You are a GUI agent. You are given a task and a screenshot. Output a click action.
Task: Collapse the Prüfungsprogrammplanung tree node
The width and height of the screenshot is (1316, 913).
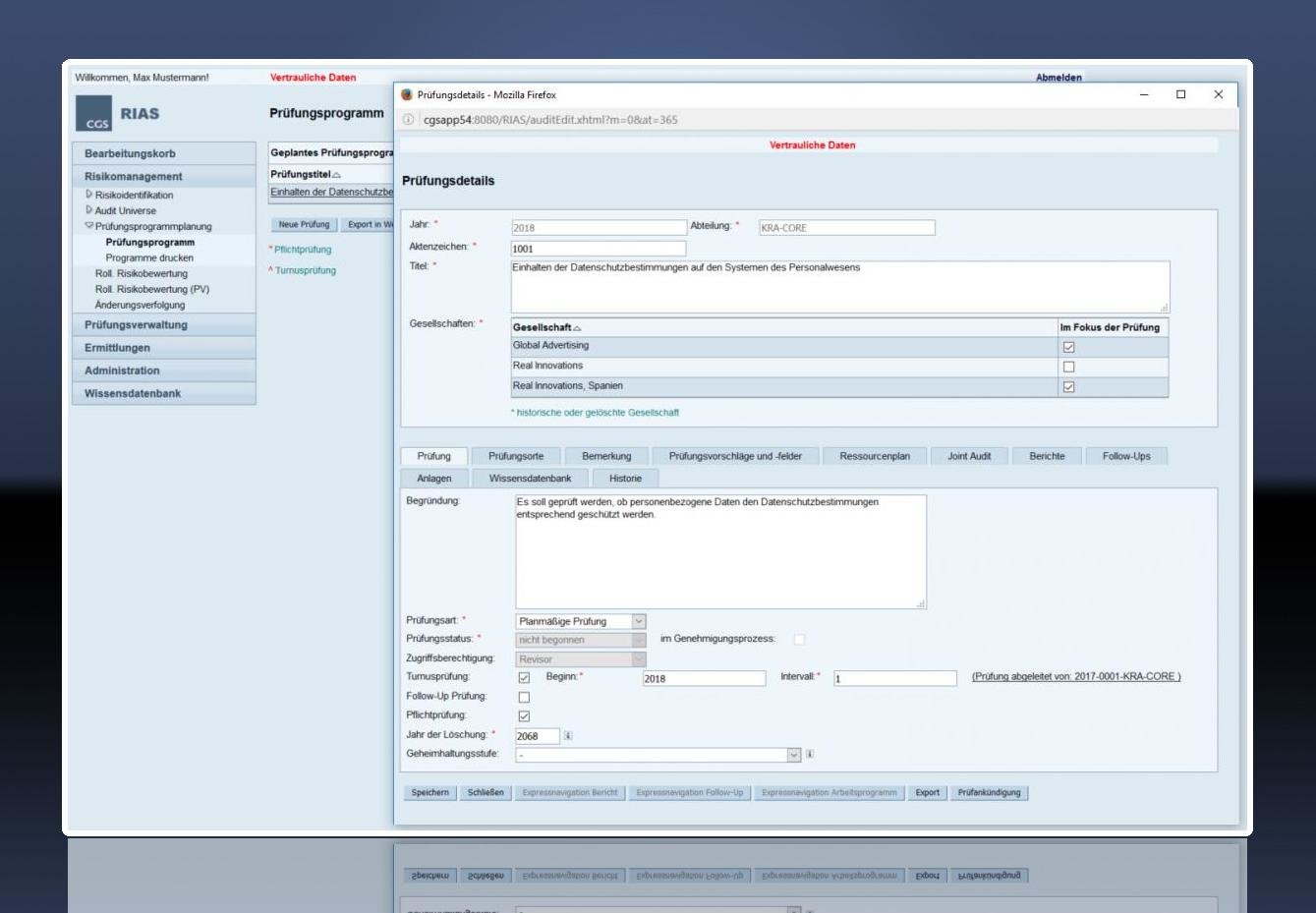pyautogui.click(x=89, y=226)
